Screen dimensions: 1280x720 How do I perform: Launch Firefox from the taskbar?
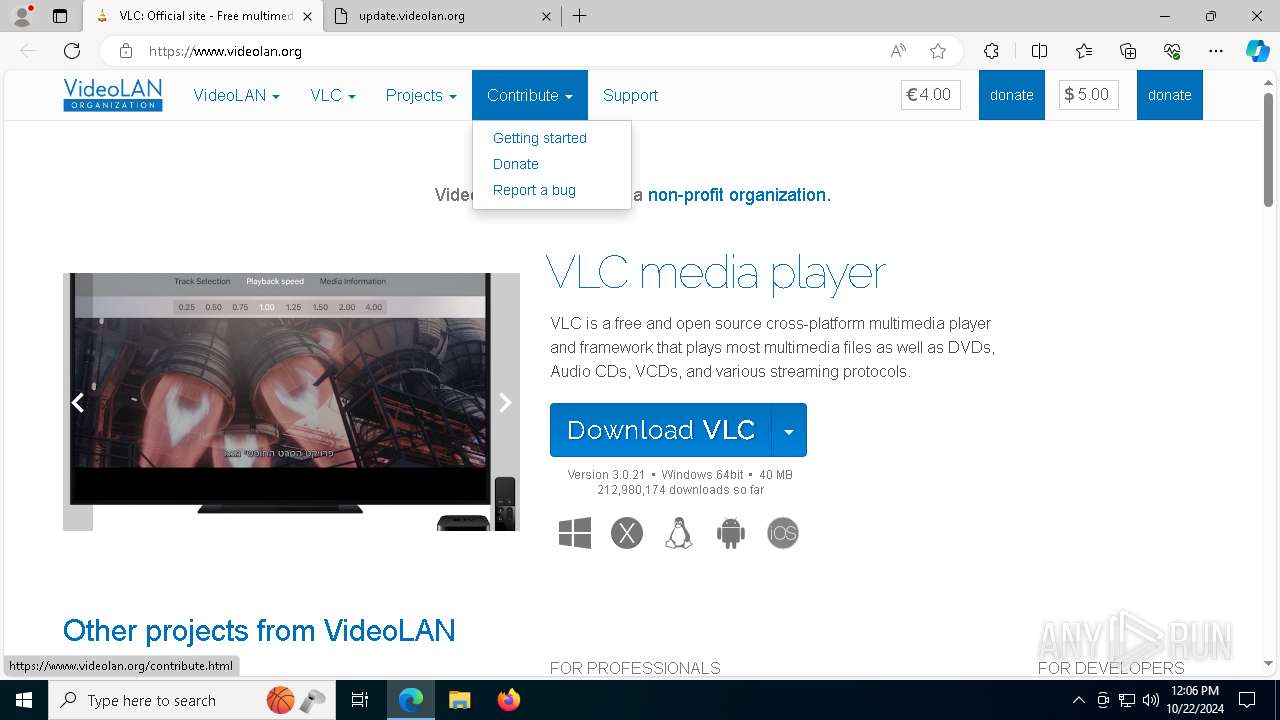pos(509,700)
